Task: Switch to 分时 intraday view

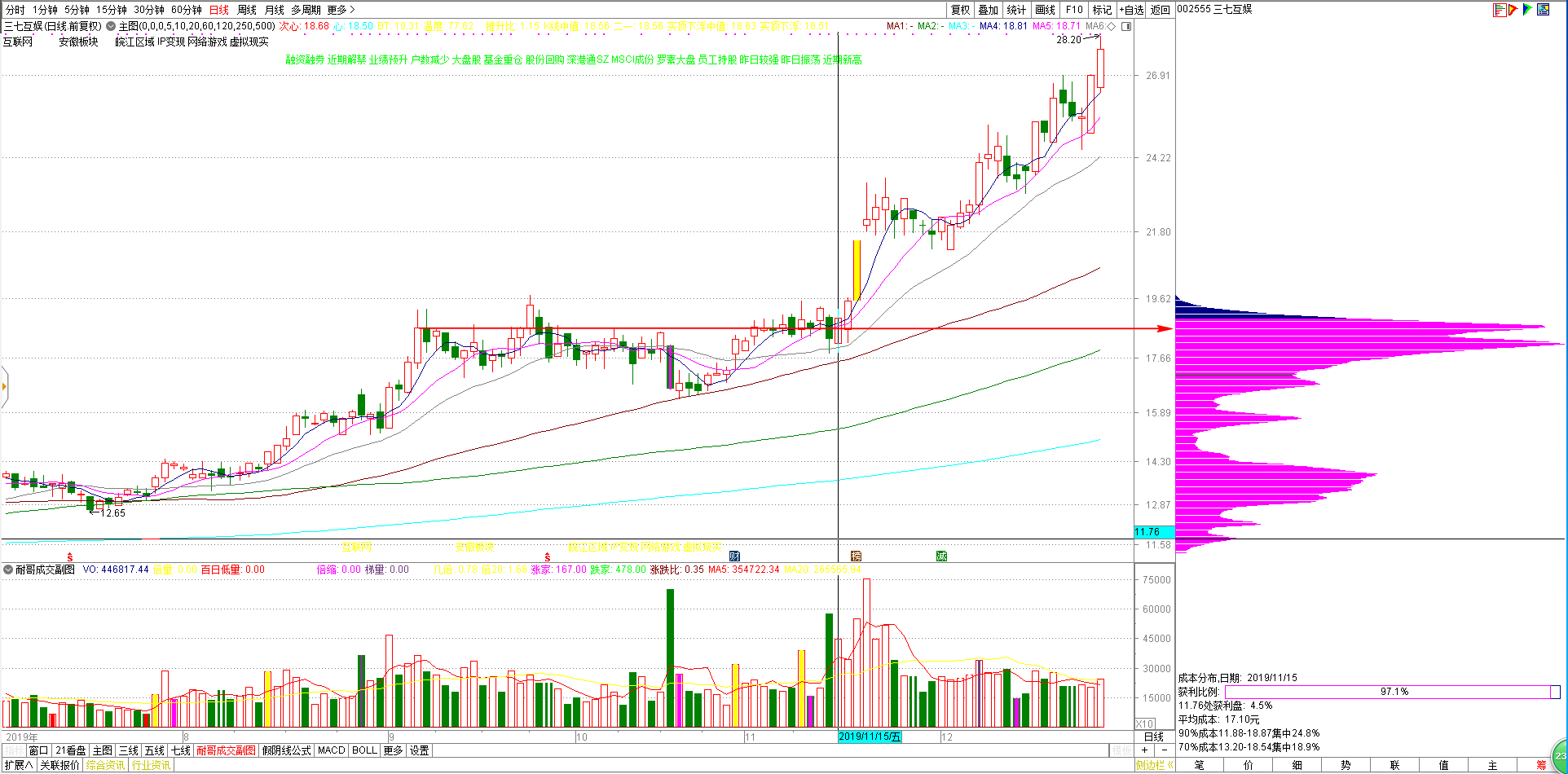Action: (x=15, y=10)
